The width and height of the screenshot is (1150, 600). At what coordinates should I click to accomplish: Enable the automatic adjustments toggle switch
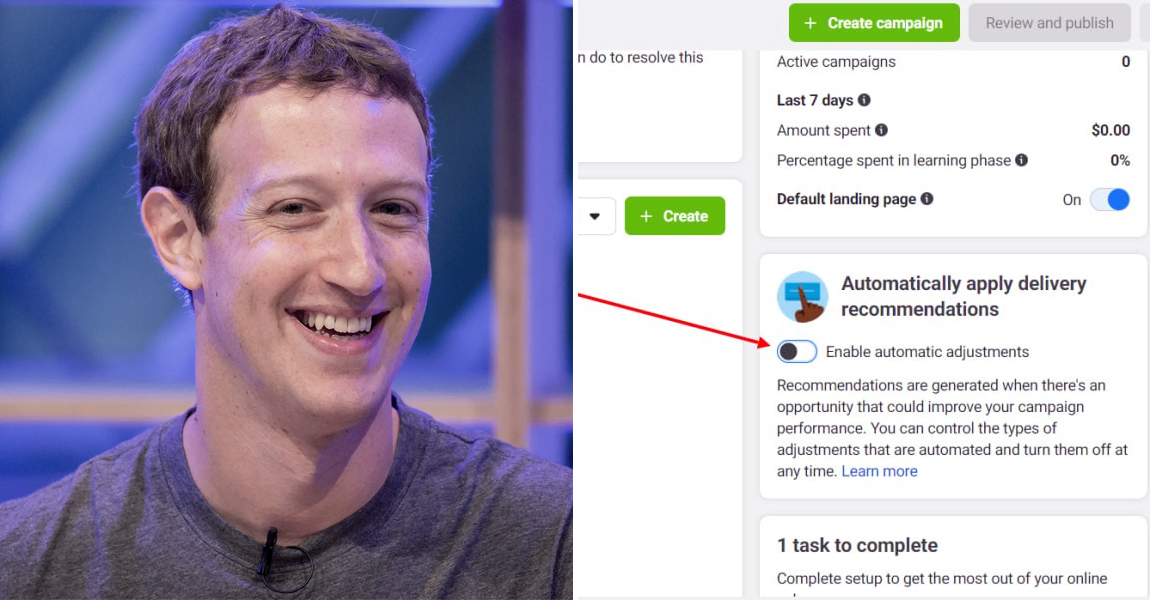(x=796, y=352)
